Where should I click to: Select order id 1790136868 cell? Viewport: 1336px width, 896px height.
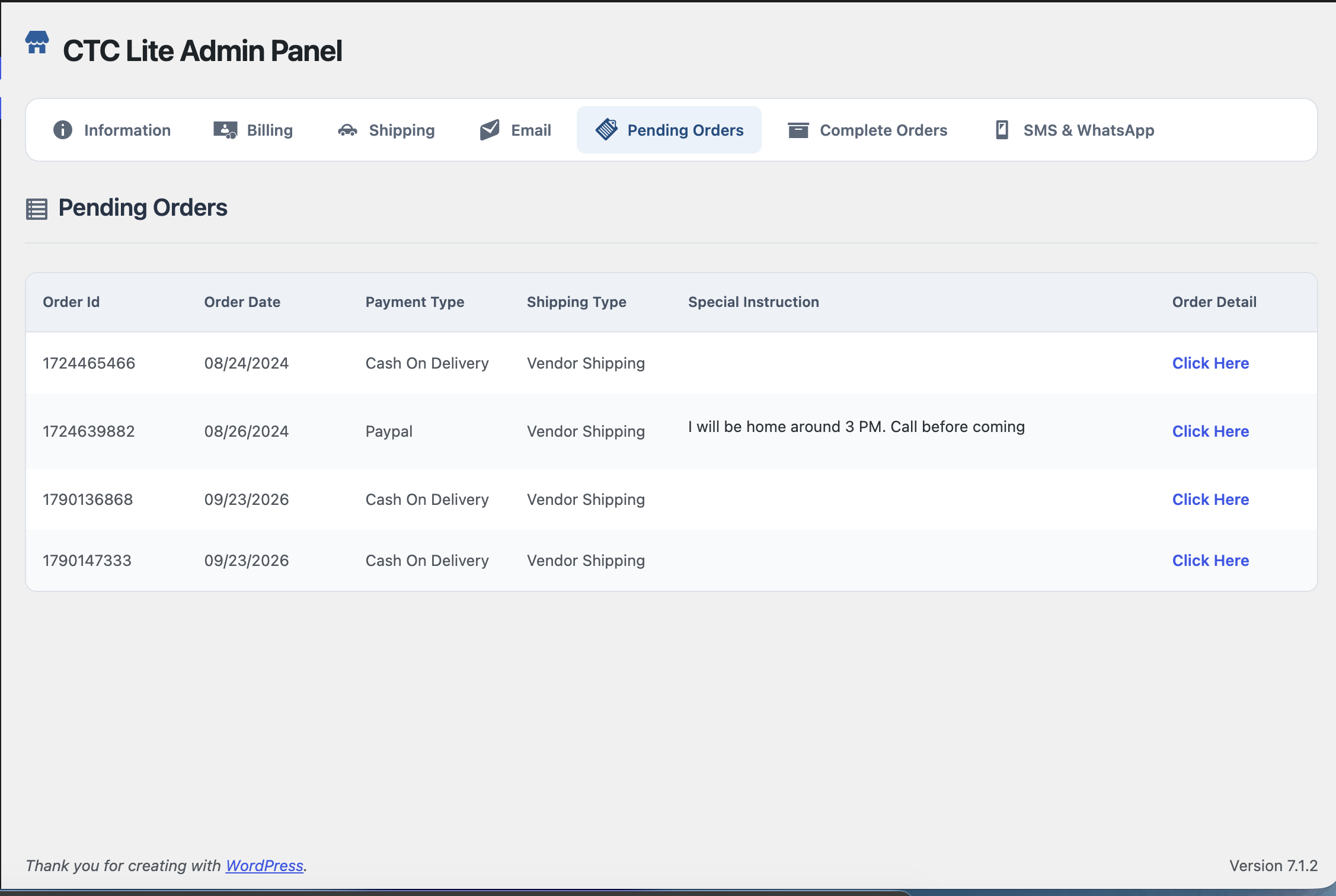88,500
